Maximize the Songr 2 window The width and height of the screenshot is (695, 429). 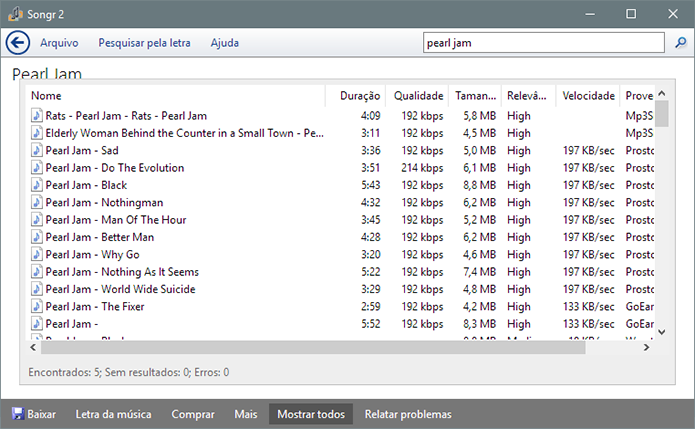coord(631,14)
